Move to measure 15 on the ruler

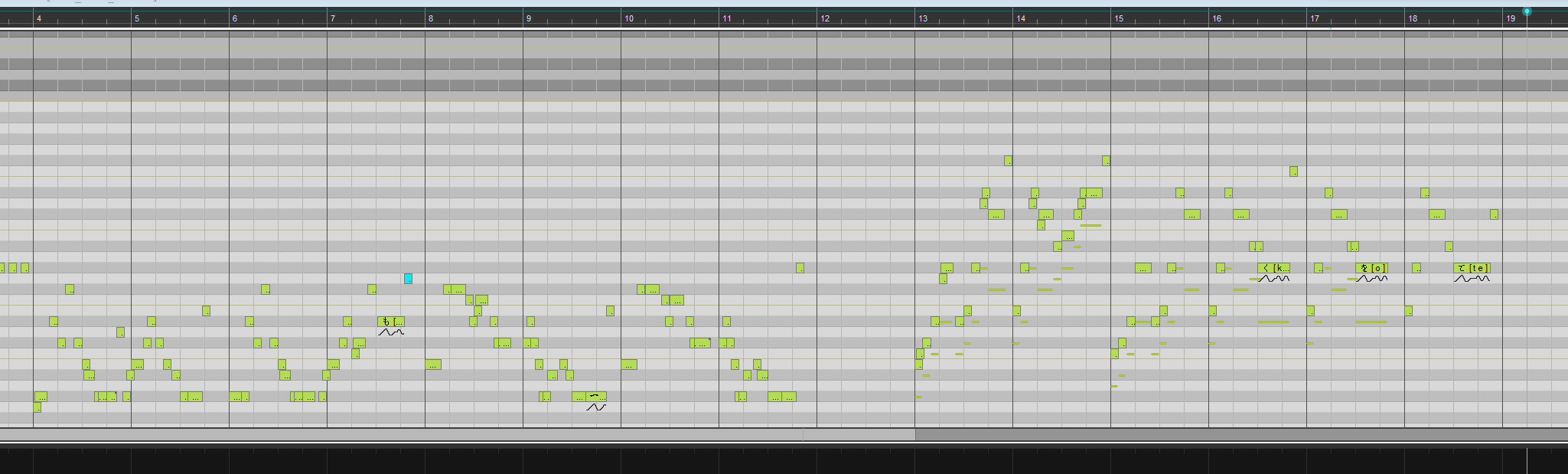tap(1119, 18)
